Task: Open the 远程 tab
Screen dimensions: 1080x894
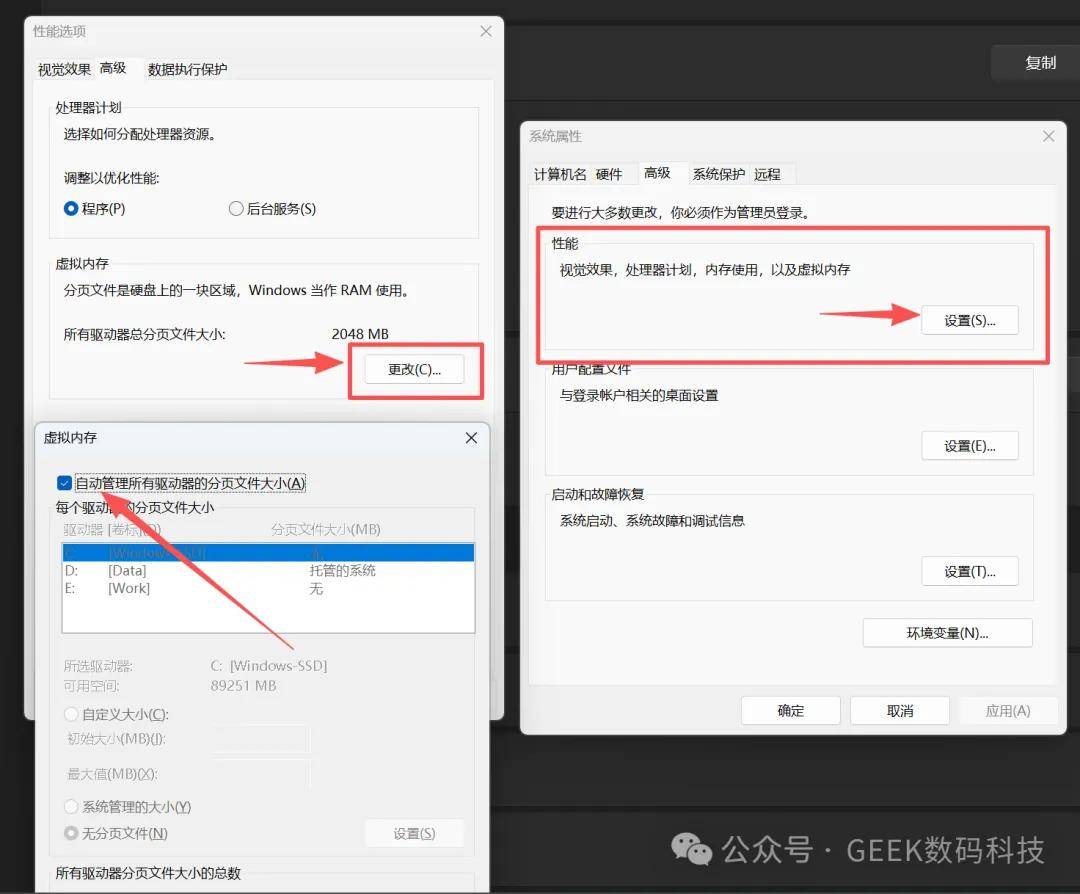Action: (x=767, y=174)
